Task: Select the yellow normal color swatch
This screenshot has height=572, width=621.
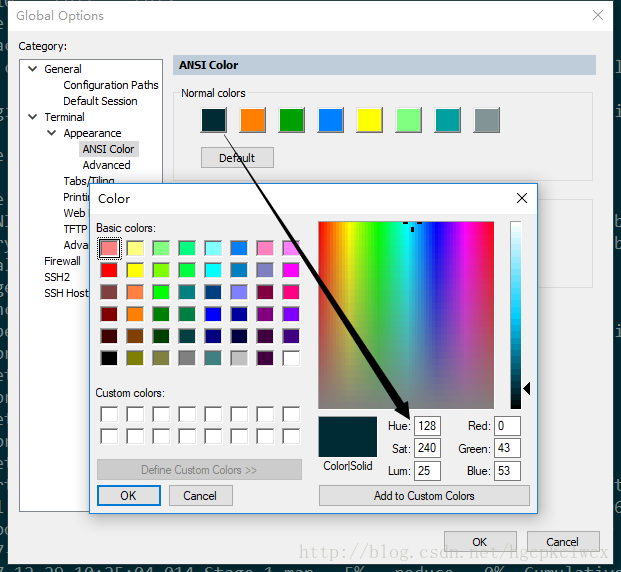Action: pos(369,120)
